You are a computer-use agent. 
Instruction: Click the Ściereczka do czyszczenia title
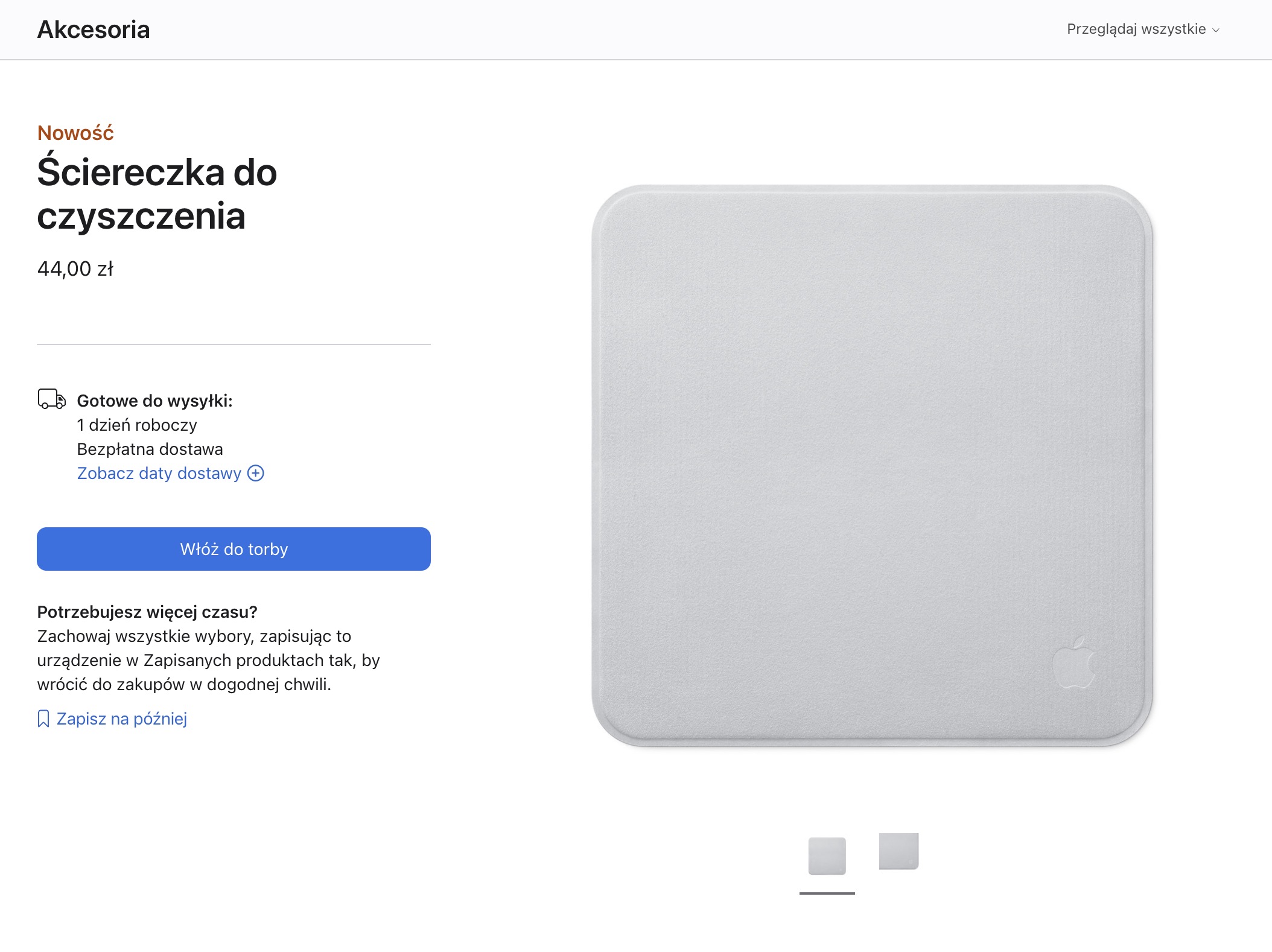coord(157,194)
